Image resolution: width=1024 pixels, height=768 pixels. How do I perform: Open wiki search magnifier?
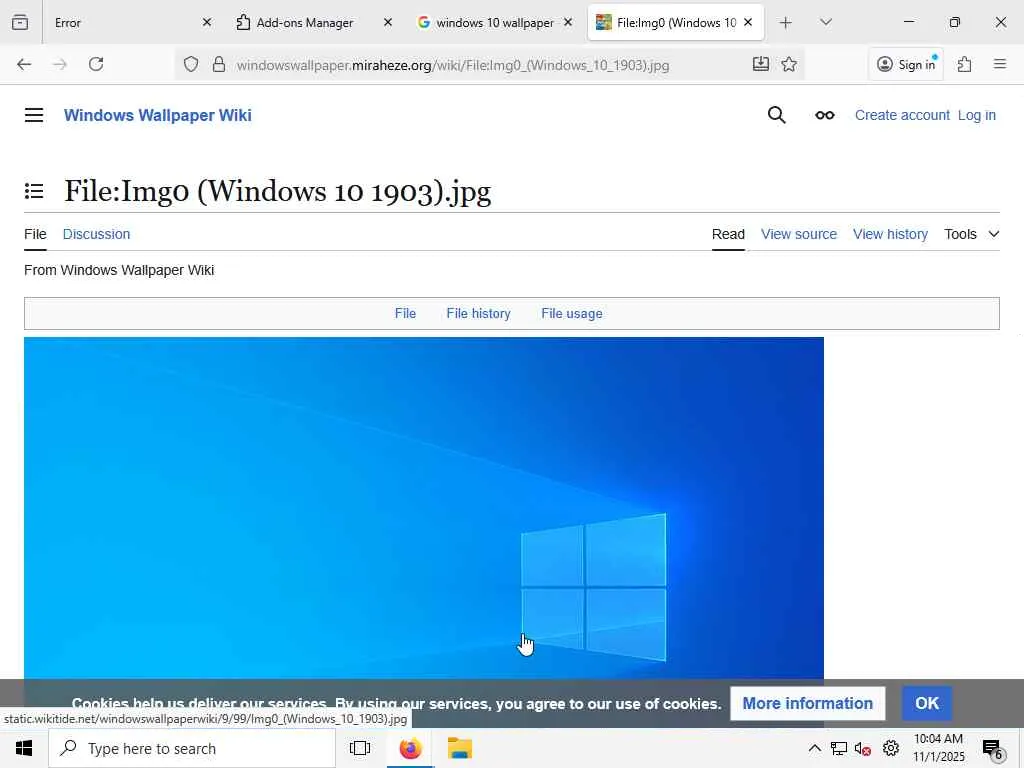[x=776, y=115]
